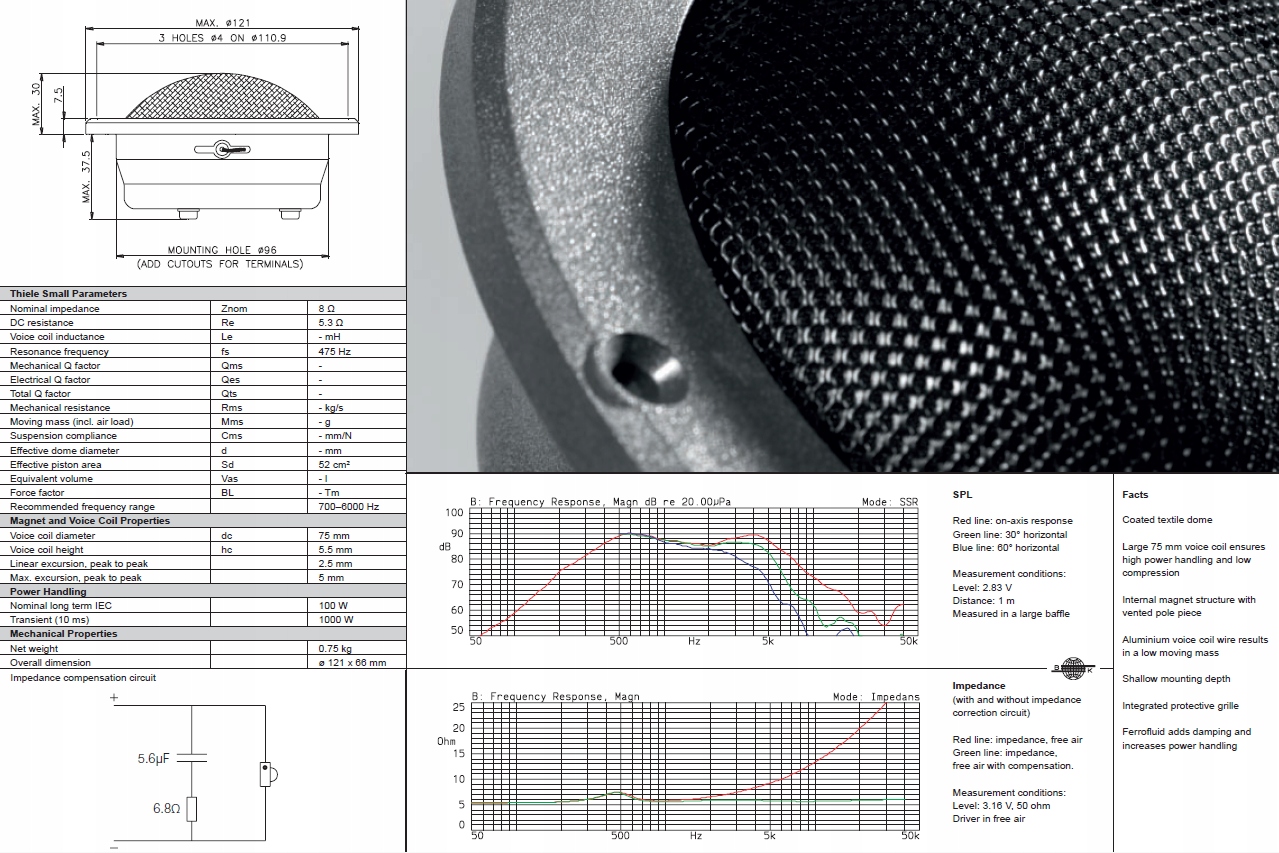Click the Facts heading

[x=1135, y=495]
